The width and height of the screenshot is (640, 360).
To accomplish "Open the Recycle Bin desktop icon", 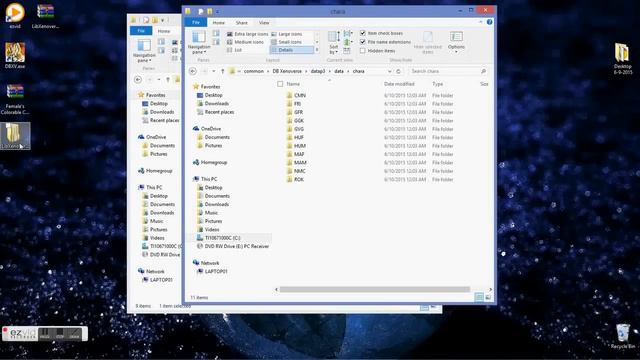I will 622,336.
